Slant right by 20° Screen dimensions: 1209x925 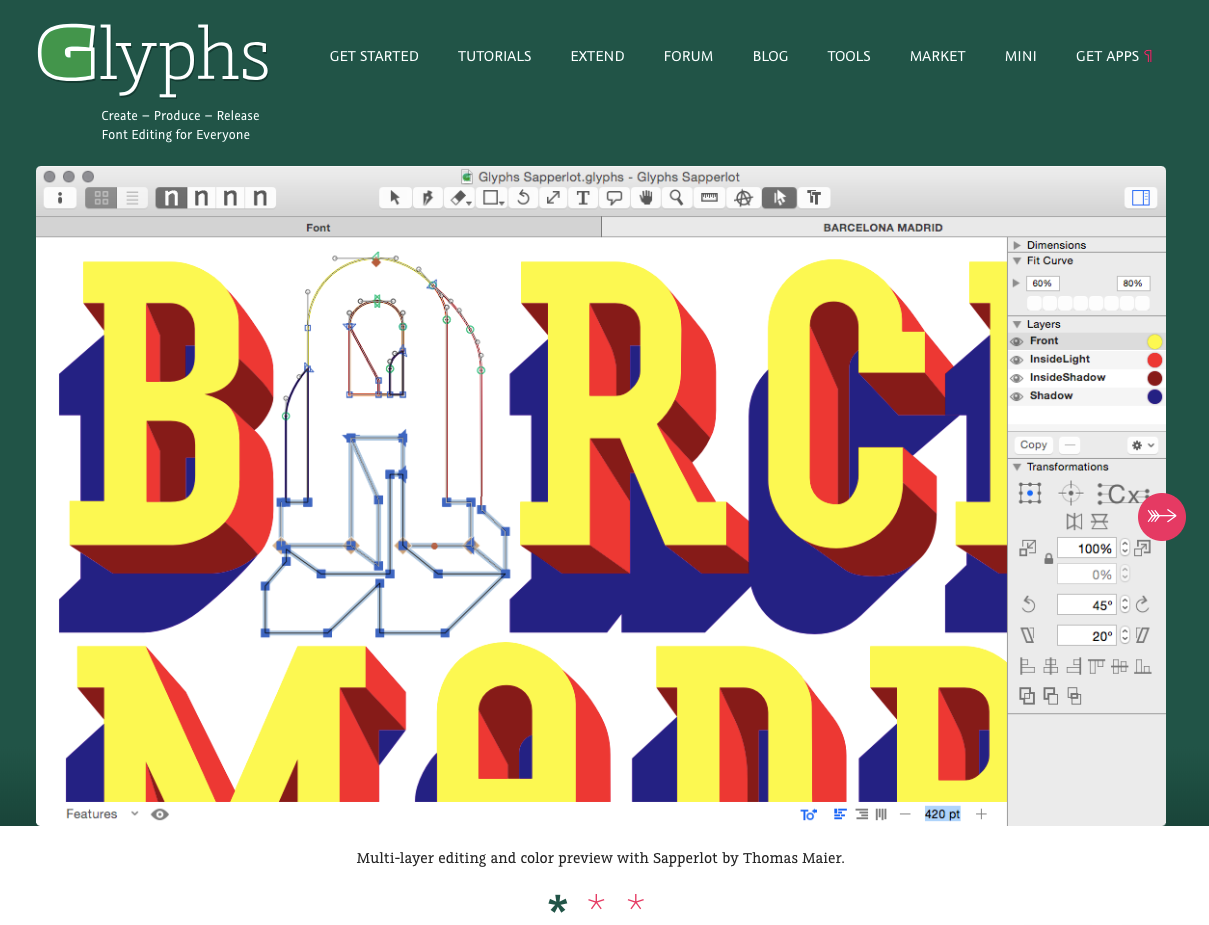(x=1143, y=635)
